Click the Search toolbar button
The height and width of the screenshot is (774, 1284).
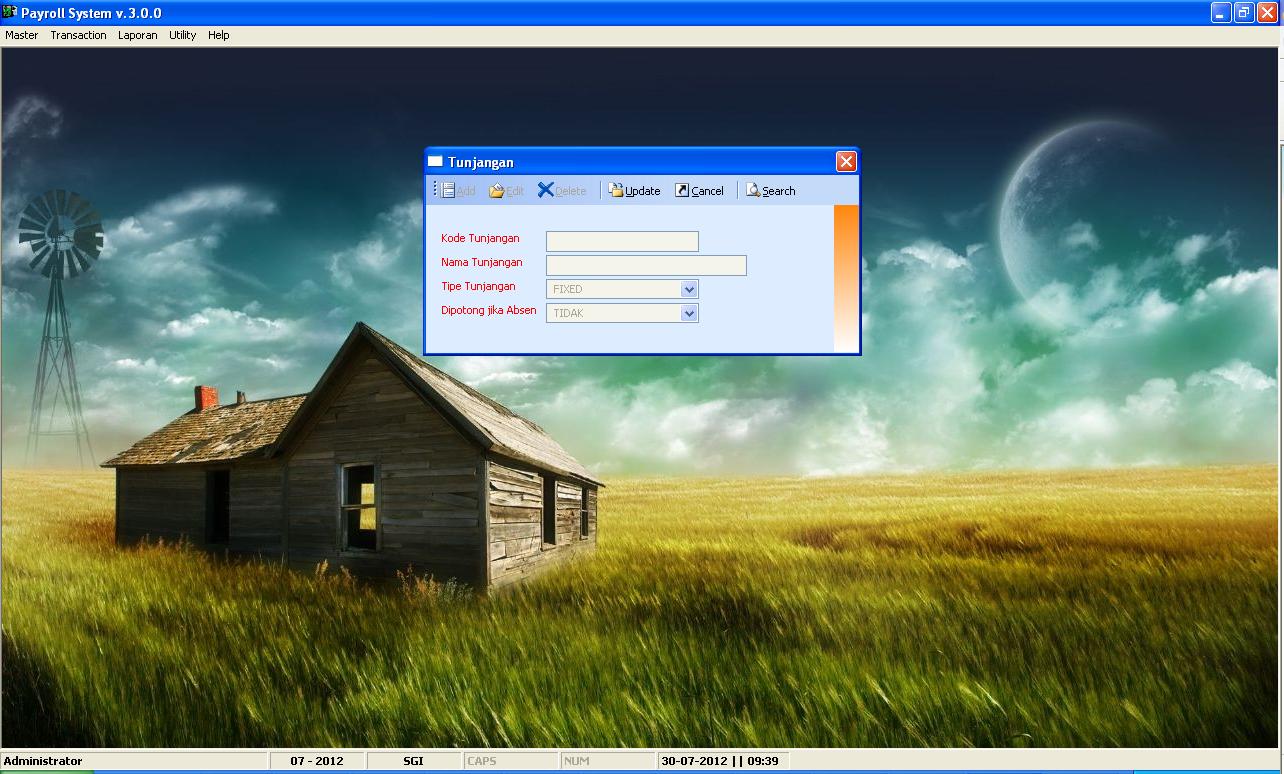coord(771,190)
